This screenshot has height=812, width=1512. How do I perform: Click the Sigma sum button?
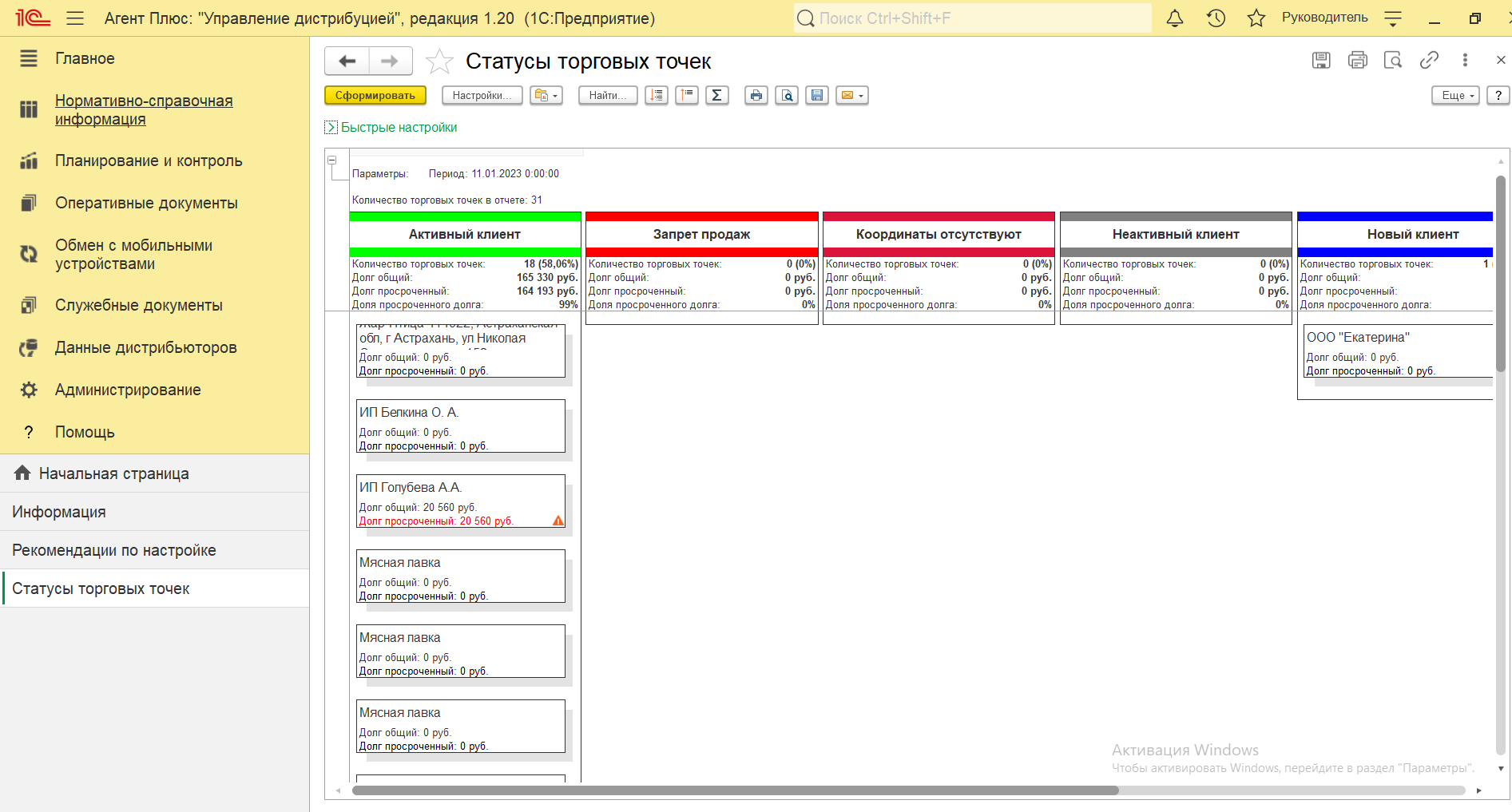(x=717, y=95)
